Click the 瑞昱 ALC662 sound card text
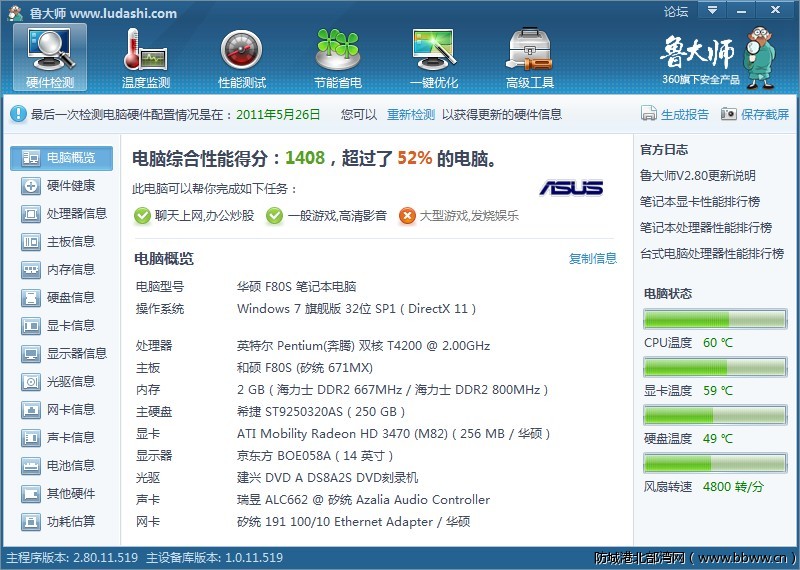 pos(363,500)
